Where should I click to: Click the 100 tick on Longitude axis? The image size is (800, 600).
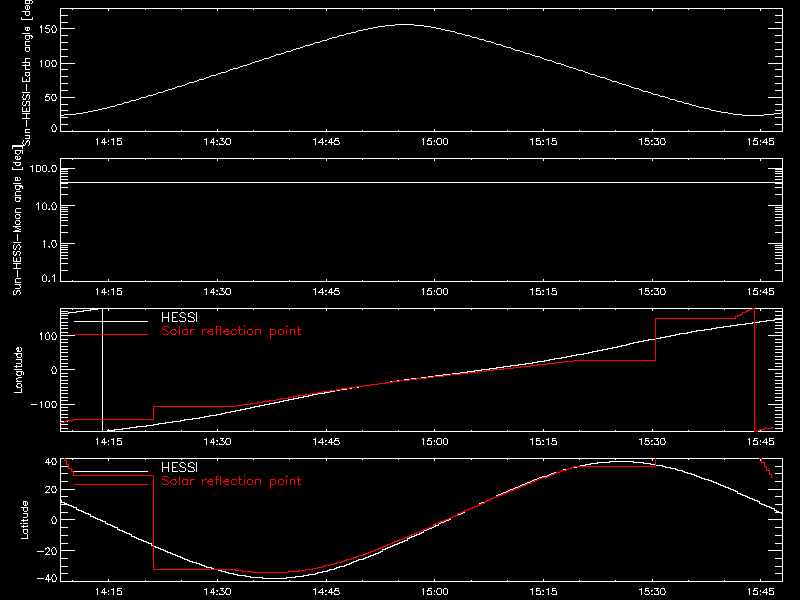click(x=48, y=336)
